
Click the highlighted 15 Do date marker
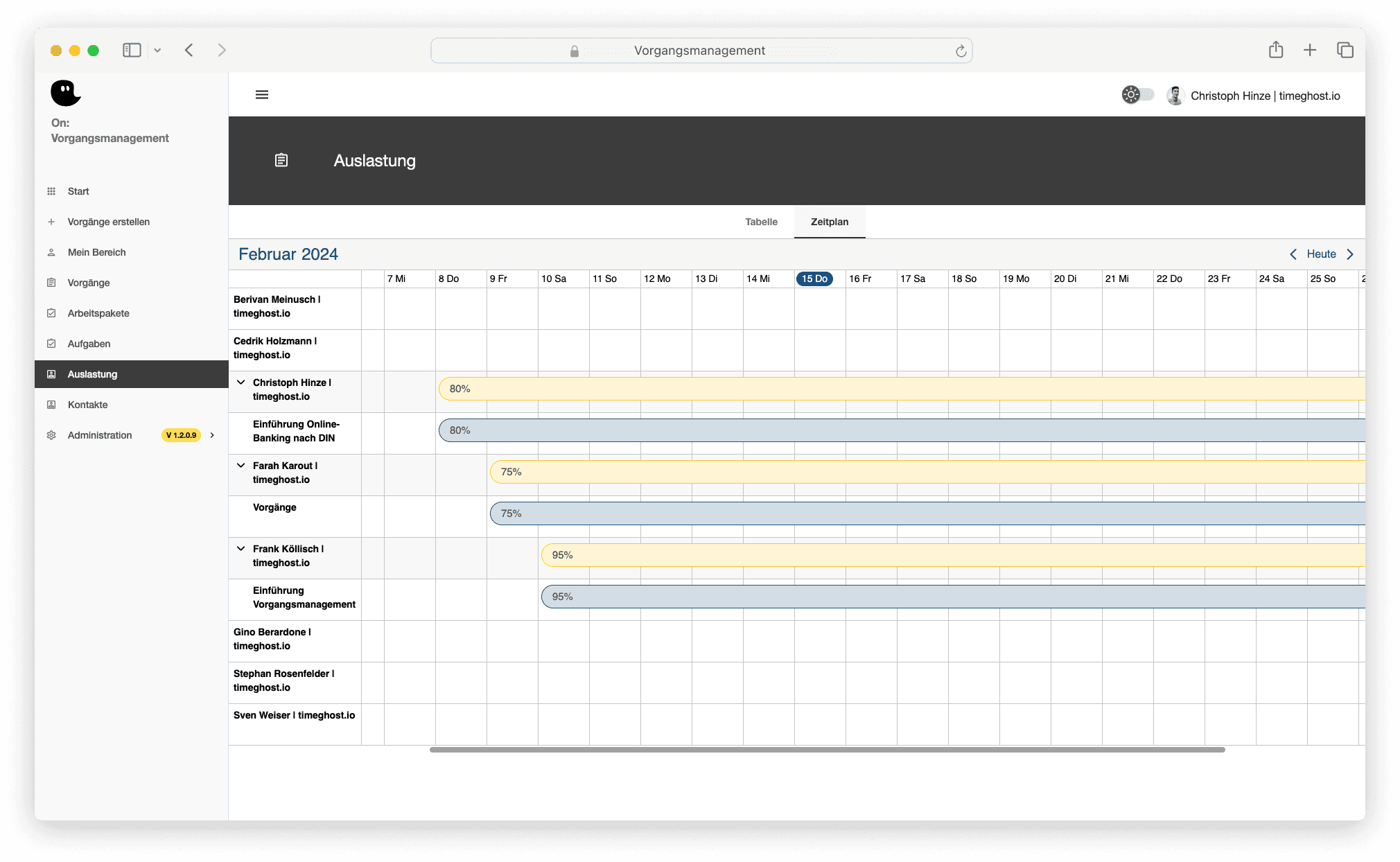pyautogui.click(x=814, y=279)
